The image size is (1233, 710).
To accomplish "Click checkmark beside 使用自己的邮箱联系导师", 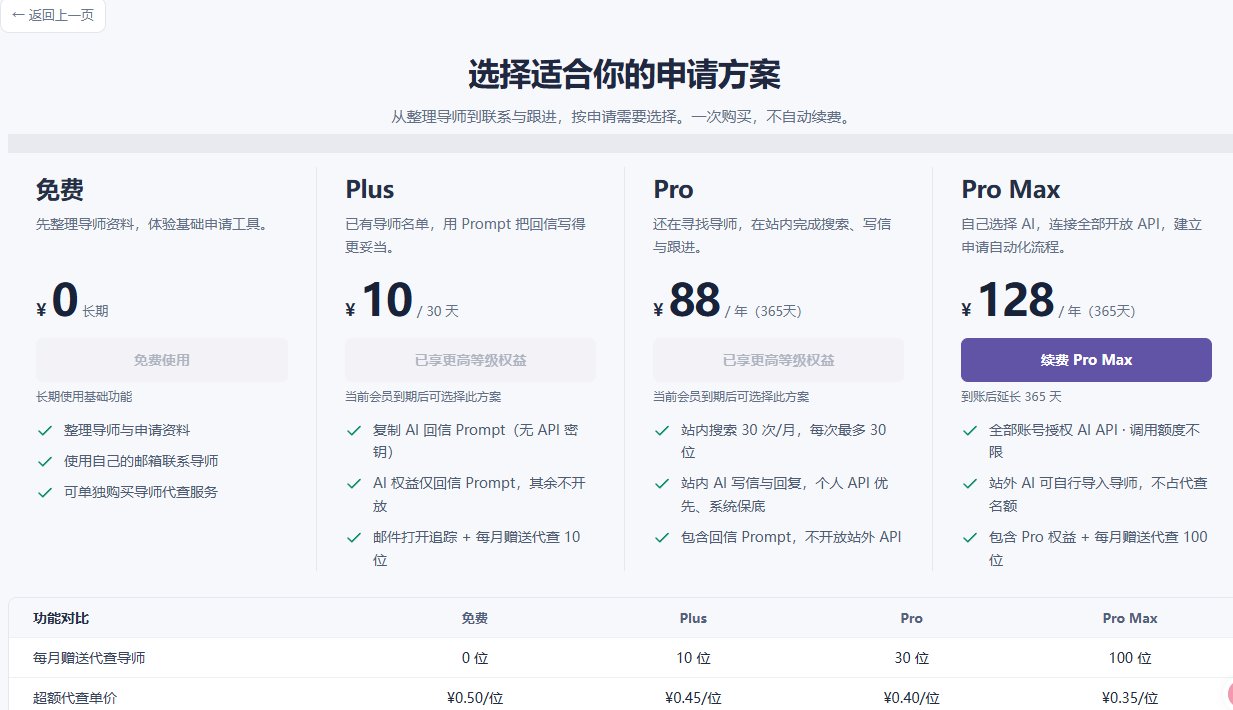I will pyautogui.click(x=44, y=462).
